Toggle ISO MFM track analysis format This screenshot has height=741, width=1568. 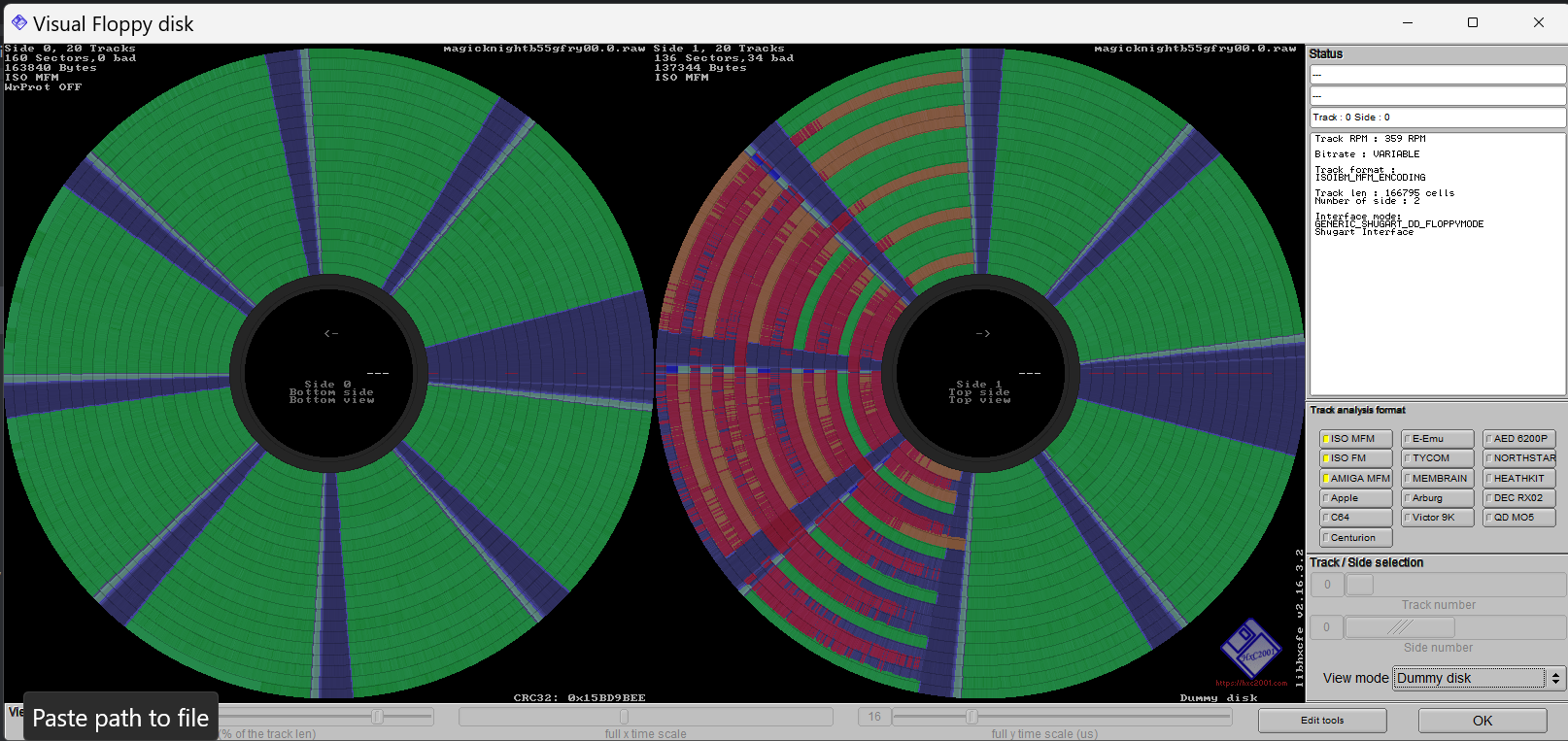tap(1354, 439)
